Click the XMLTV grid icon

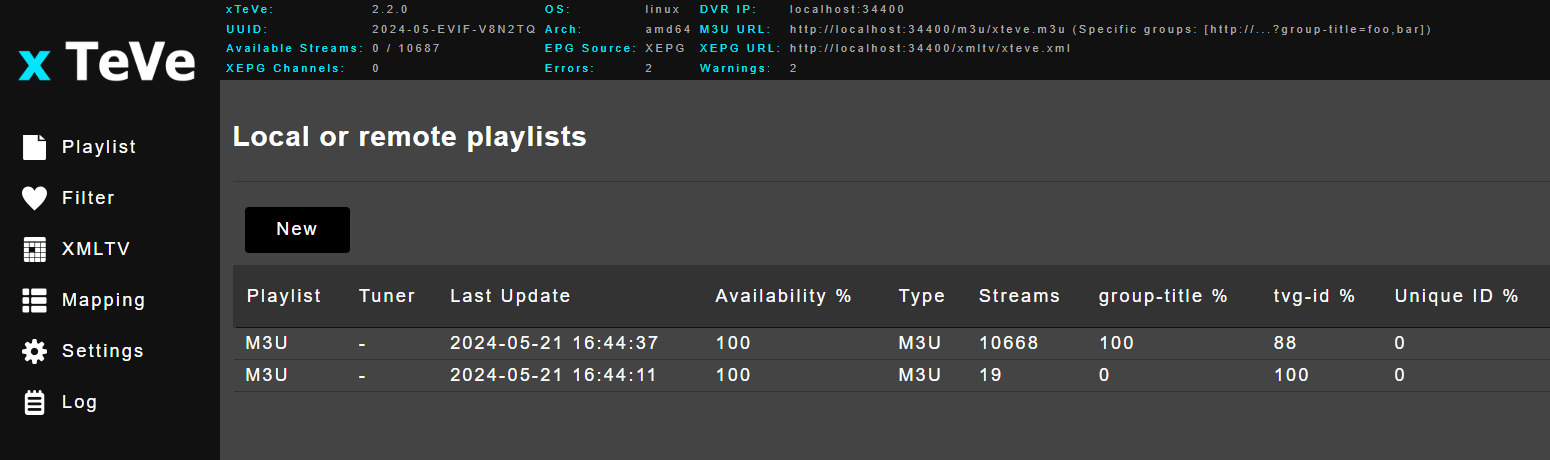click(35, 249)
